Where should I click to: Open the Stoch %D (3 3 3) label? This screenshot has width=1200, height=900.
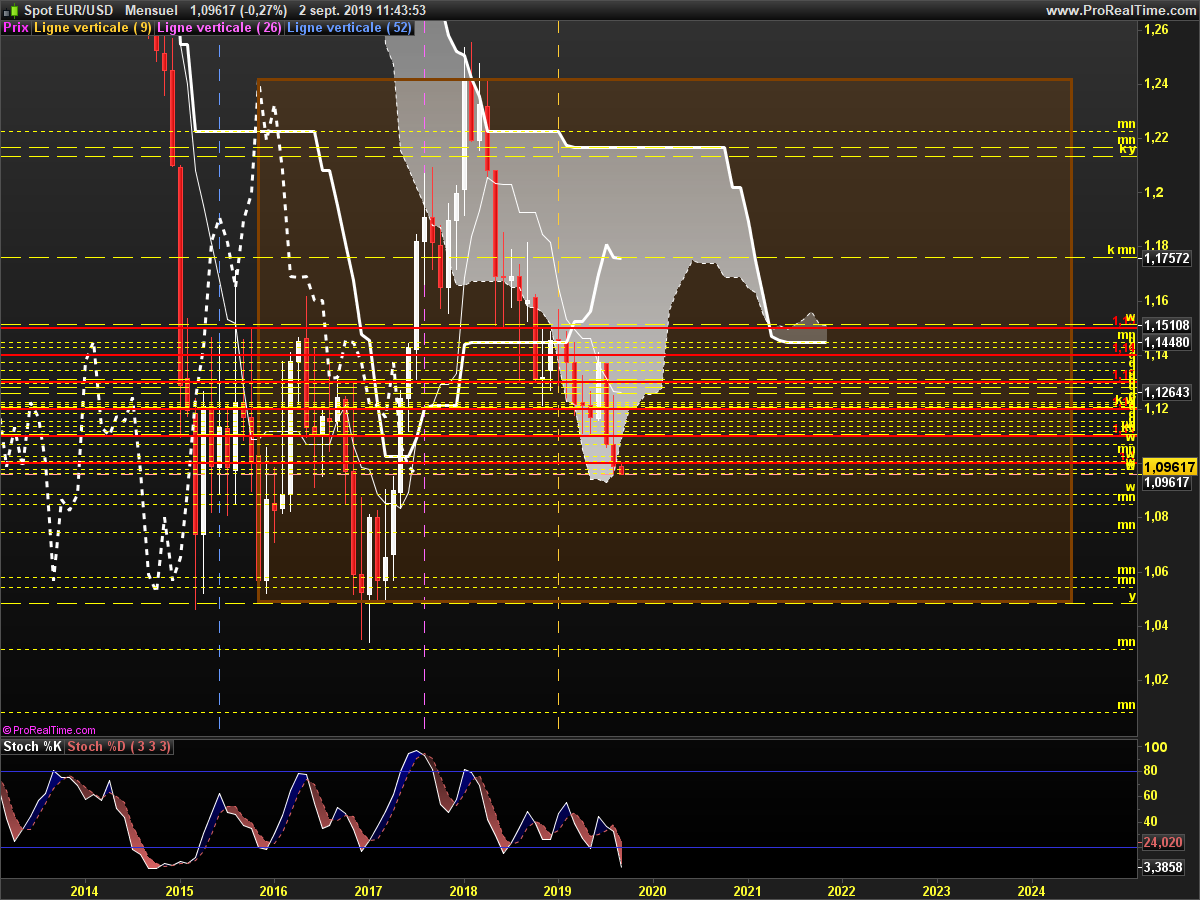tap(120, 747)
